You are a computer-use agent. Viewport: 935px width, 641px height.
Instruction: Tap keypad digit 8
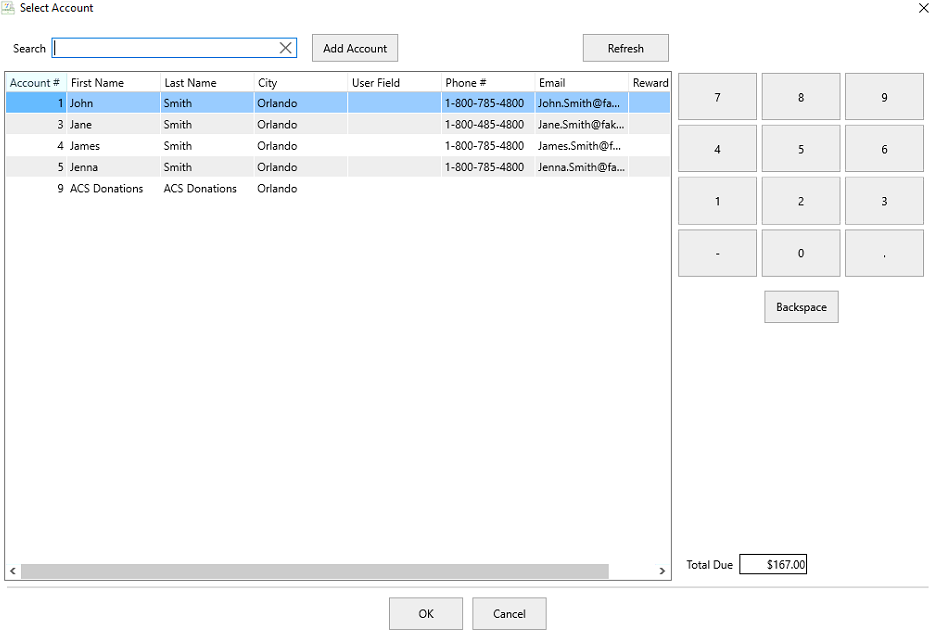[801, 97]
